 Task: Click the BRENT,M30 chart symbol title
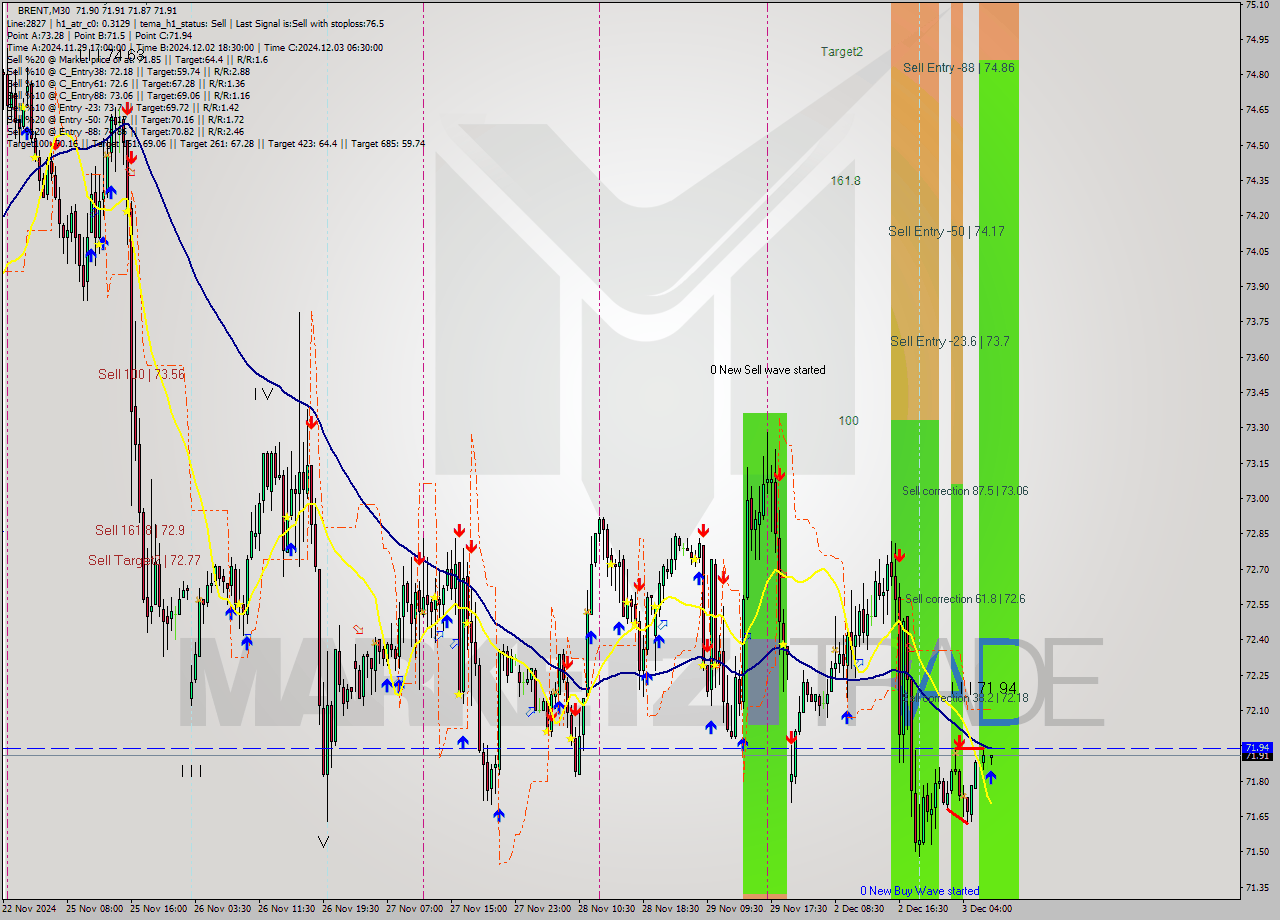[43, 10]
